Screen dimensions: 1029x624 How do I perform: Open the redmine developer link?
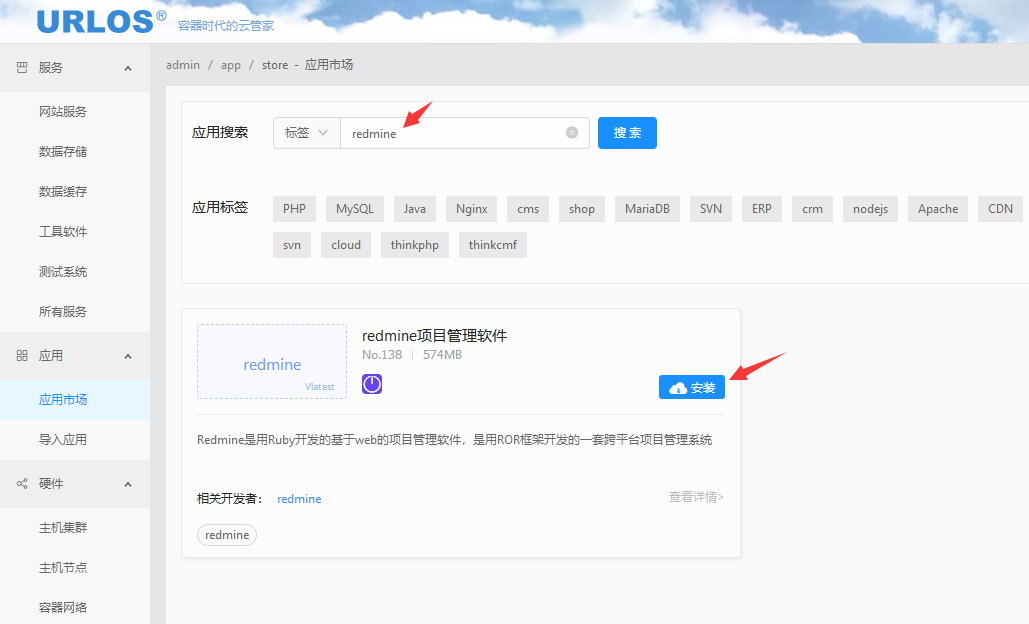tap(299, 499)
